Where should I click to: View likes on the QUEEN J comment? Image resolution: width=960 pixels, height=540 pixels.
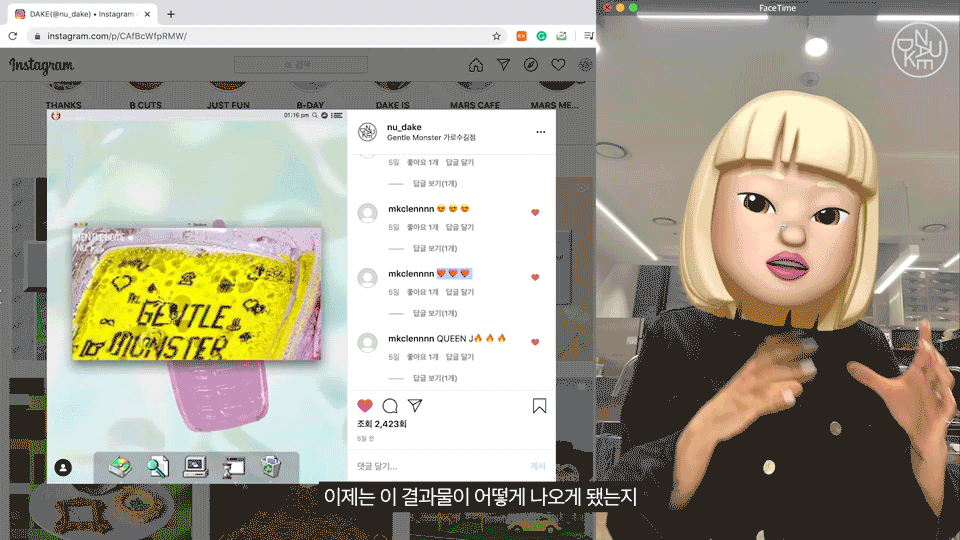click(x=422, y=357)
